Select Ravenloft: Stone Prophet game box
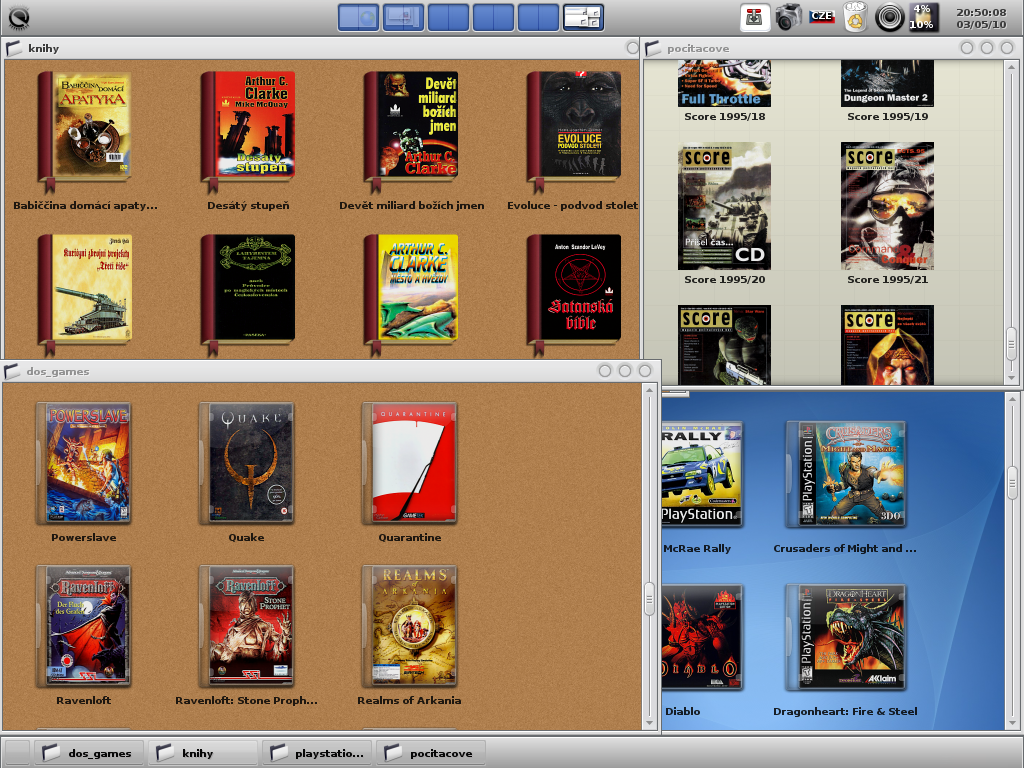This screenshot has height=768, width=1024. [247, 626]
